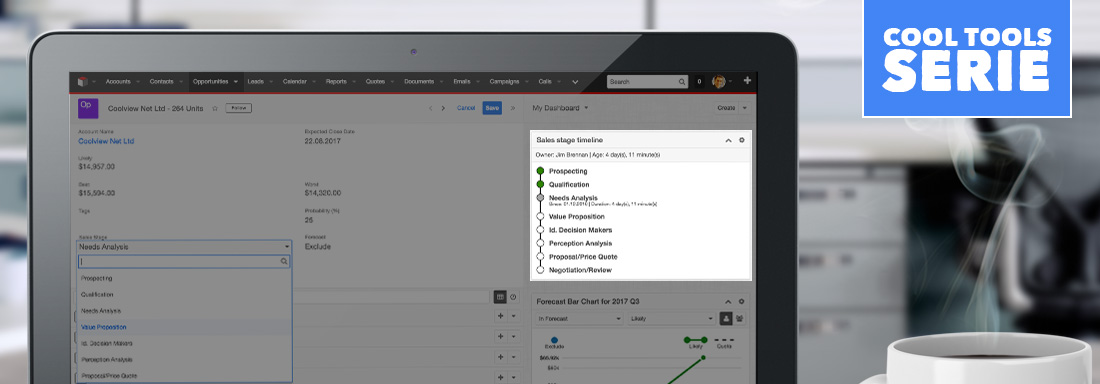Go to the Leads module
The height and width of the screenshot is (384, 1100).
(x=255, y=81)
